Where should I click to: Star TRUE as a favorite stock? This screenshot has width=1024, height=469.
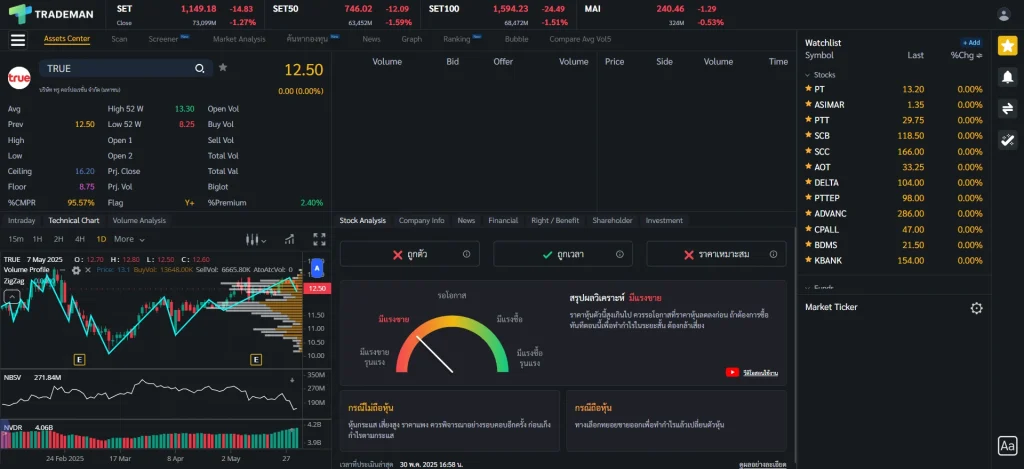point(223,68)
